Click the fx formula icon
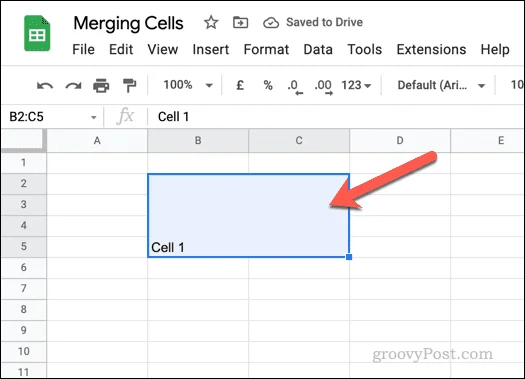 [x=125, y=116]
